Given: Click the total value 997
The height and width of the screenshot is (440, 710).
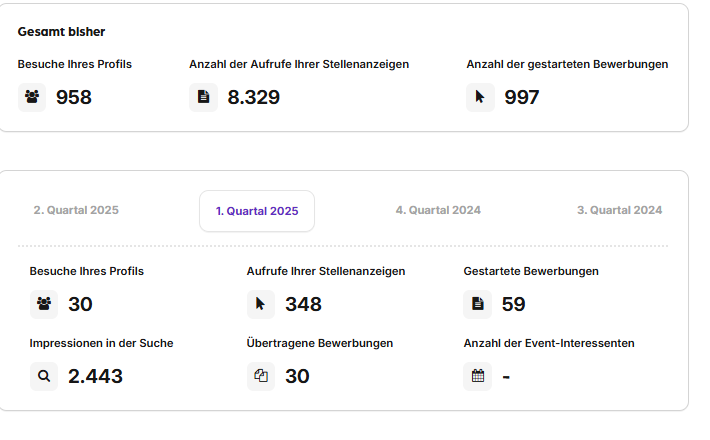Looking at the screenshot, I should [x=522, y=97].
